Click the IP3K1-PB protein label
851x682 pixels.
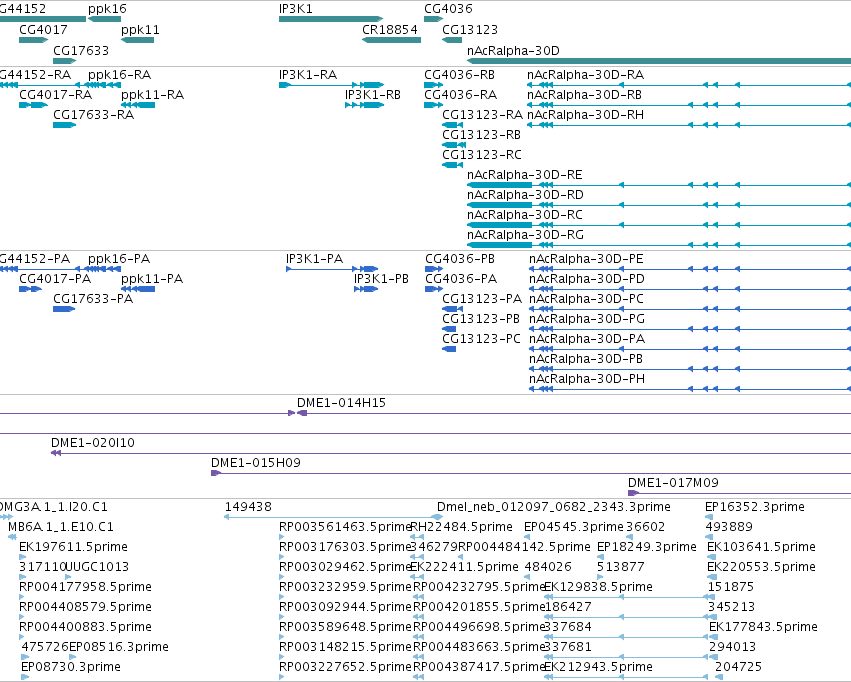click(x=382, y=279)
